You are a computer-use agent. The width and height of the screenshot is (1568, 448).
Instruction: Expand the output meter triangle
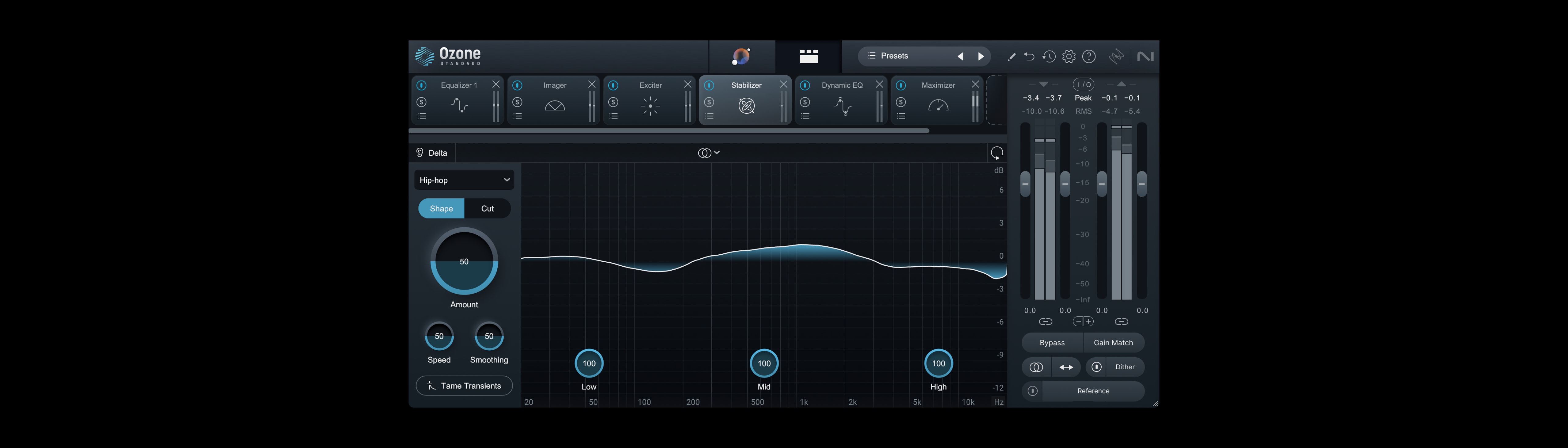point(1121,84)
